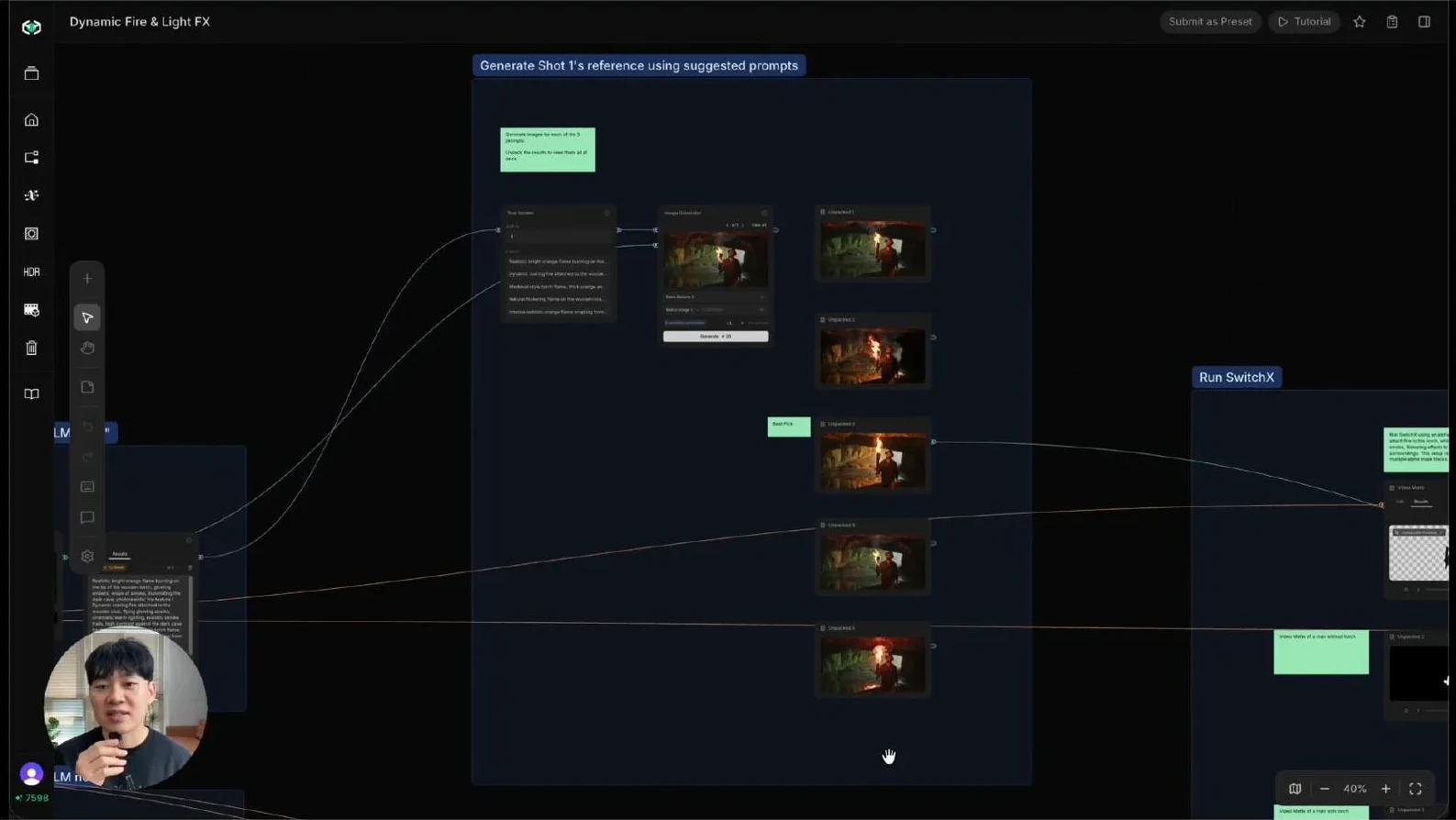Image resolution: width=1456 pixels, height=820 pixels.
Task: Switch to the Results tab in the Video Matte node
Action: click(1421, 502)
